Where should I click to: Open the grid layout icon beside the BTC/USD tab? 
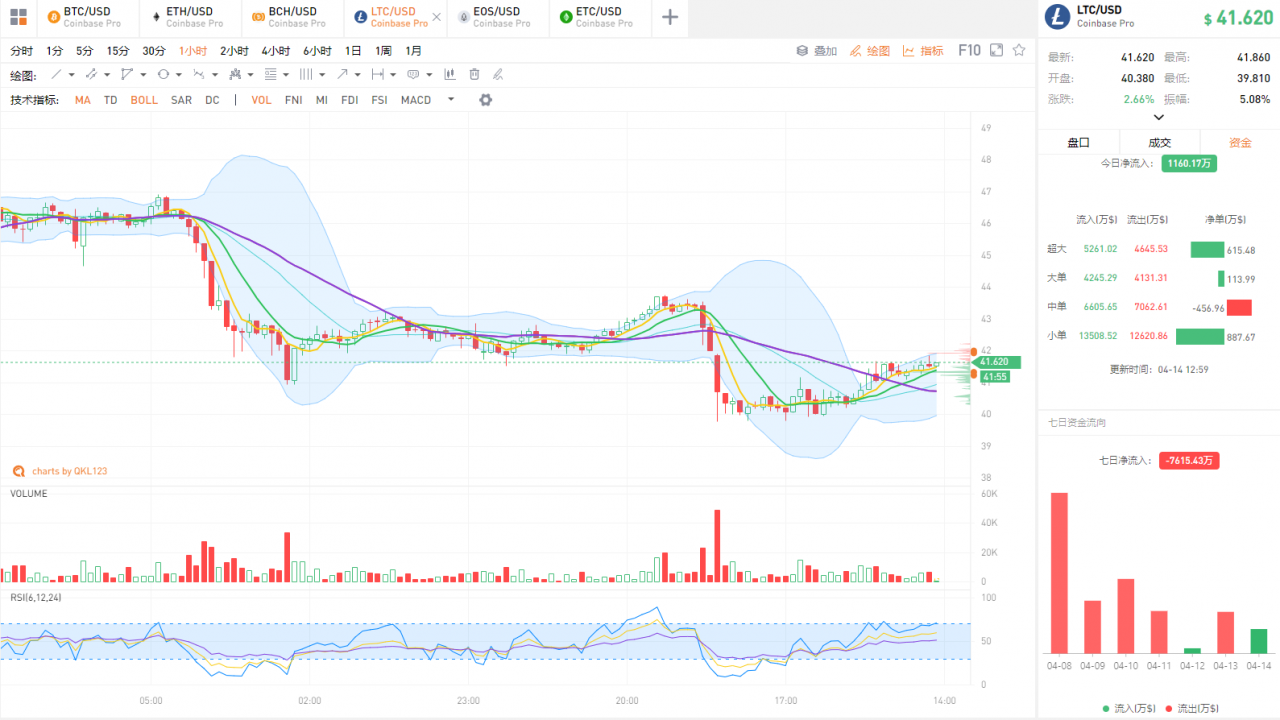18,17
